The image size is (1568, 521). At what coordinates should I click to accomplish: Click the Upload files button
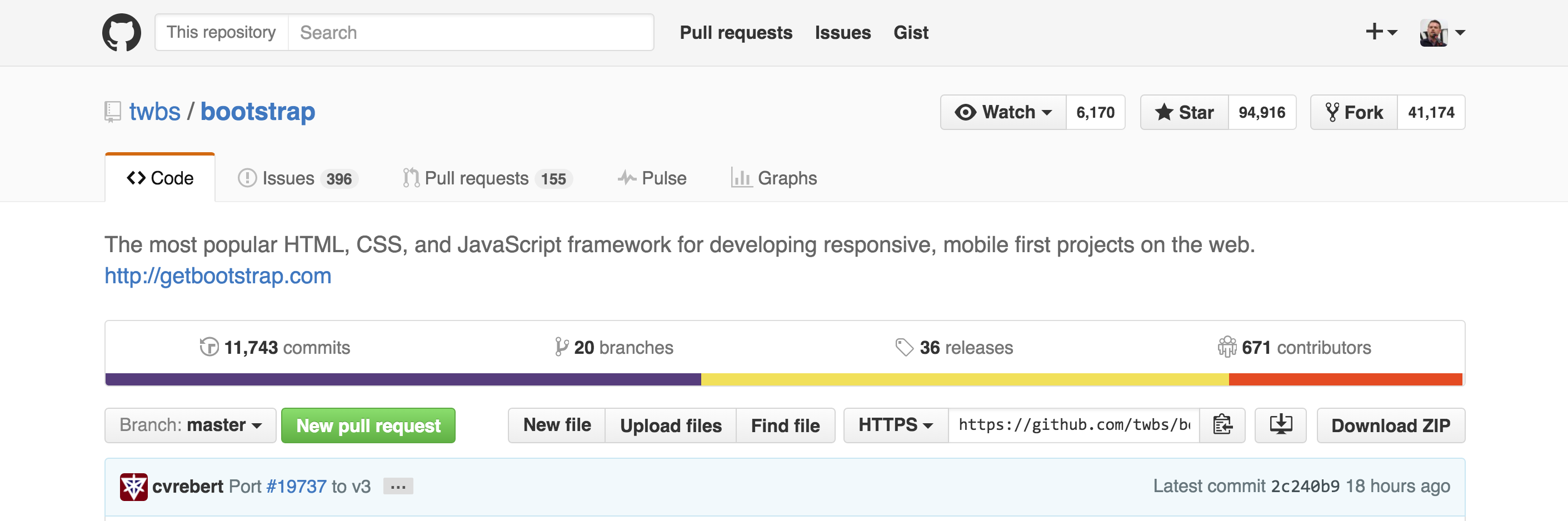click(671, 425)
